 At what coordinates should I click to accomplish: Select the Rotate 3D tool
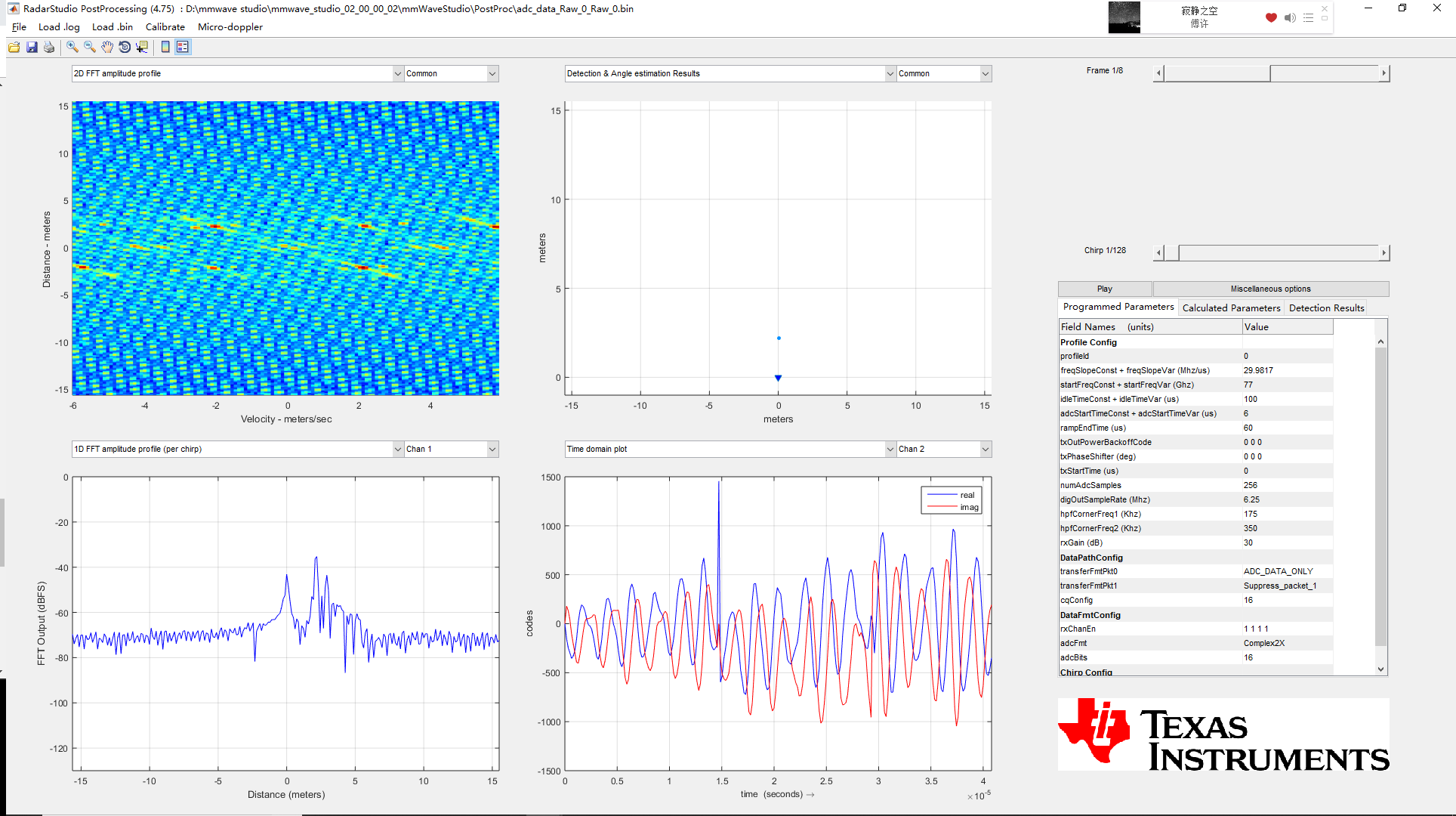[125, 47]
